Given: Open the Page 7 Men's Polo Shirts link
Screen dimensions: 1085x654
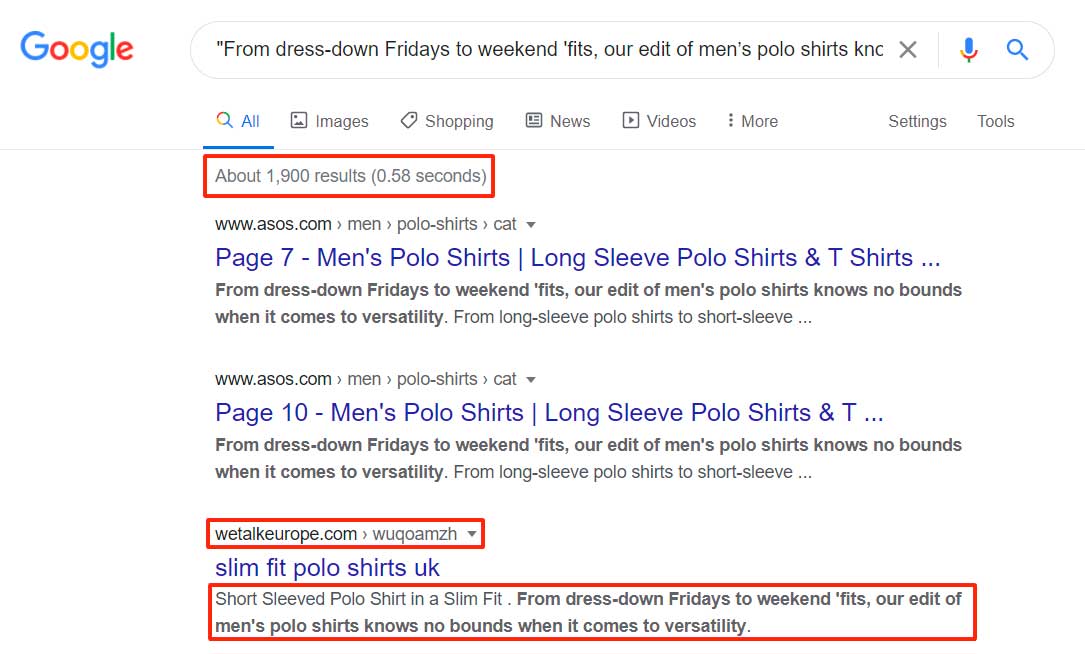Looking at the screenshot, I should [577, 258].
